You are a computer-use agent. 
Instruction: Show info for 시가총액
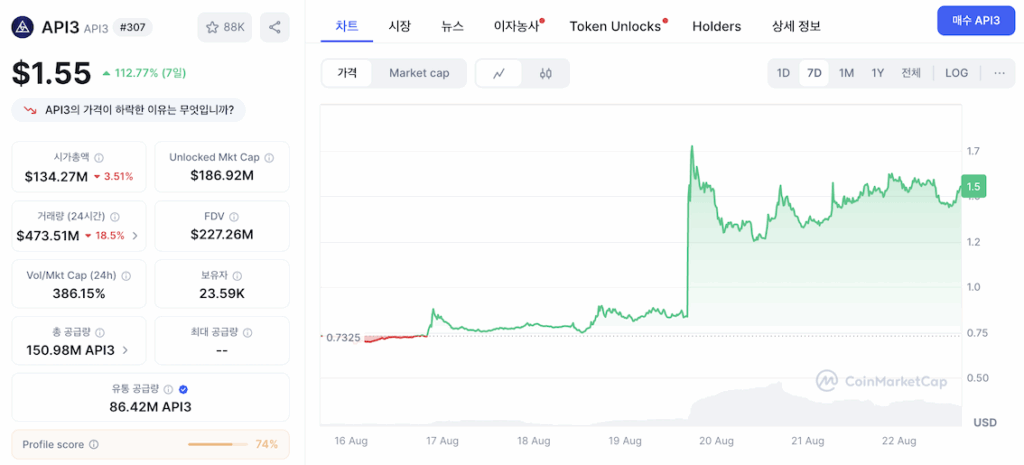click(x=99, y=158)
